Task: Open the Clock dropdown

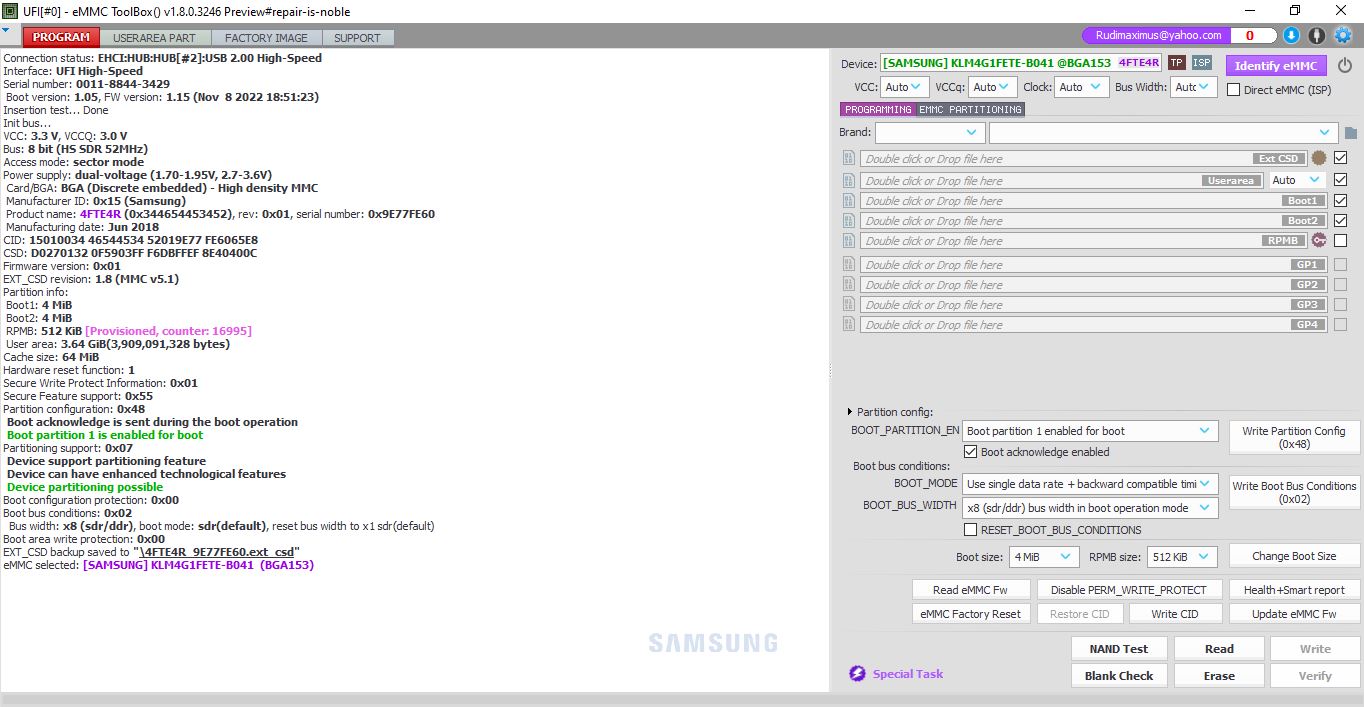Action: click(x=1080, y=87)
